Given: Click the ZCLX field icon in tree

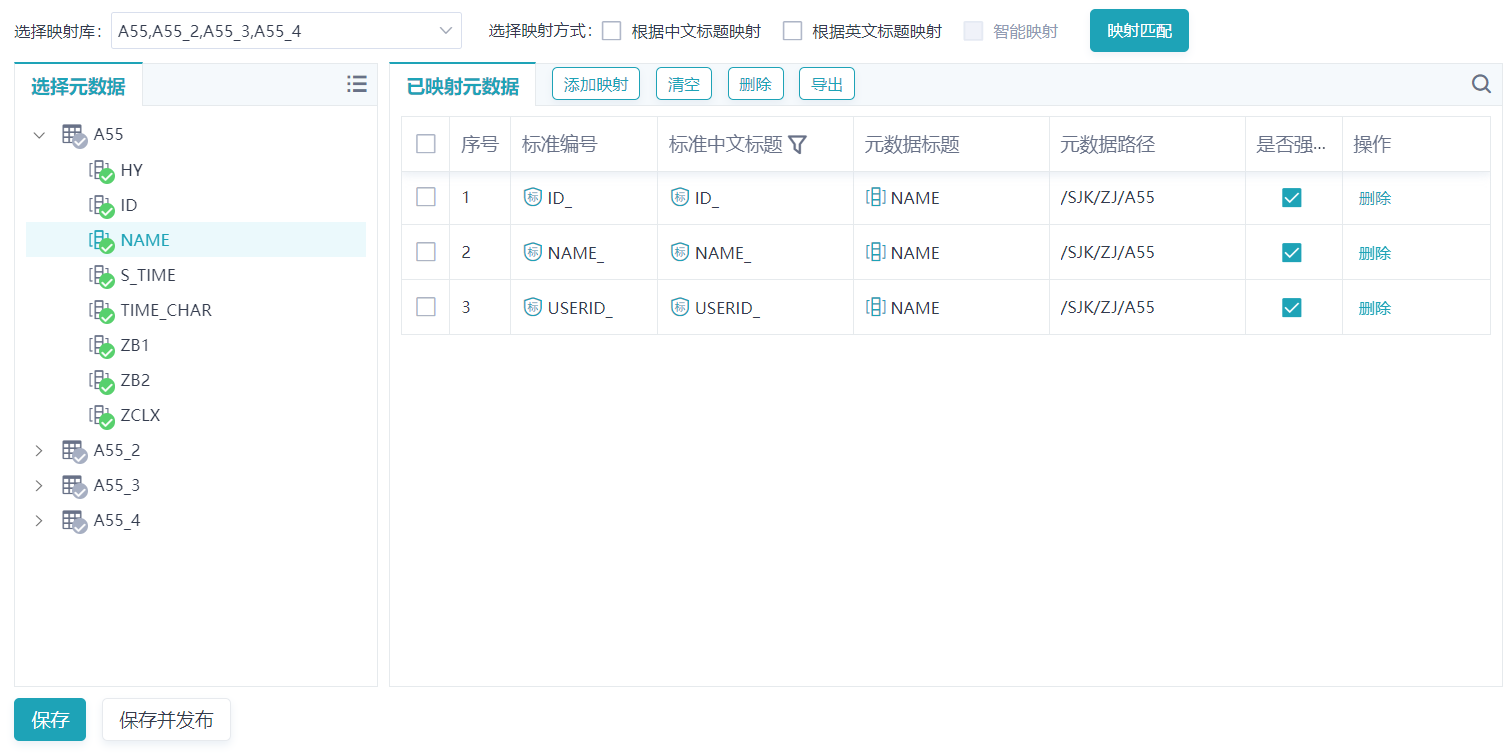Looking at the screenshot, I should click(x=99, y=416).
